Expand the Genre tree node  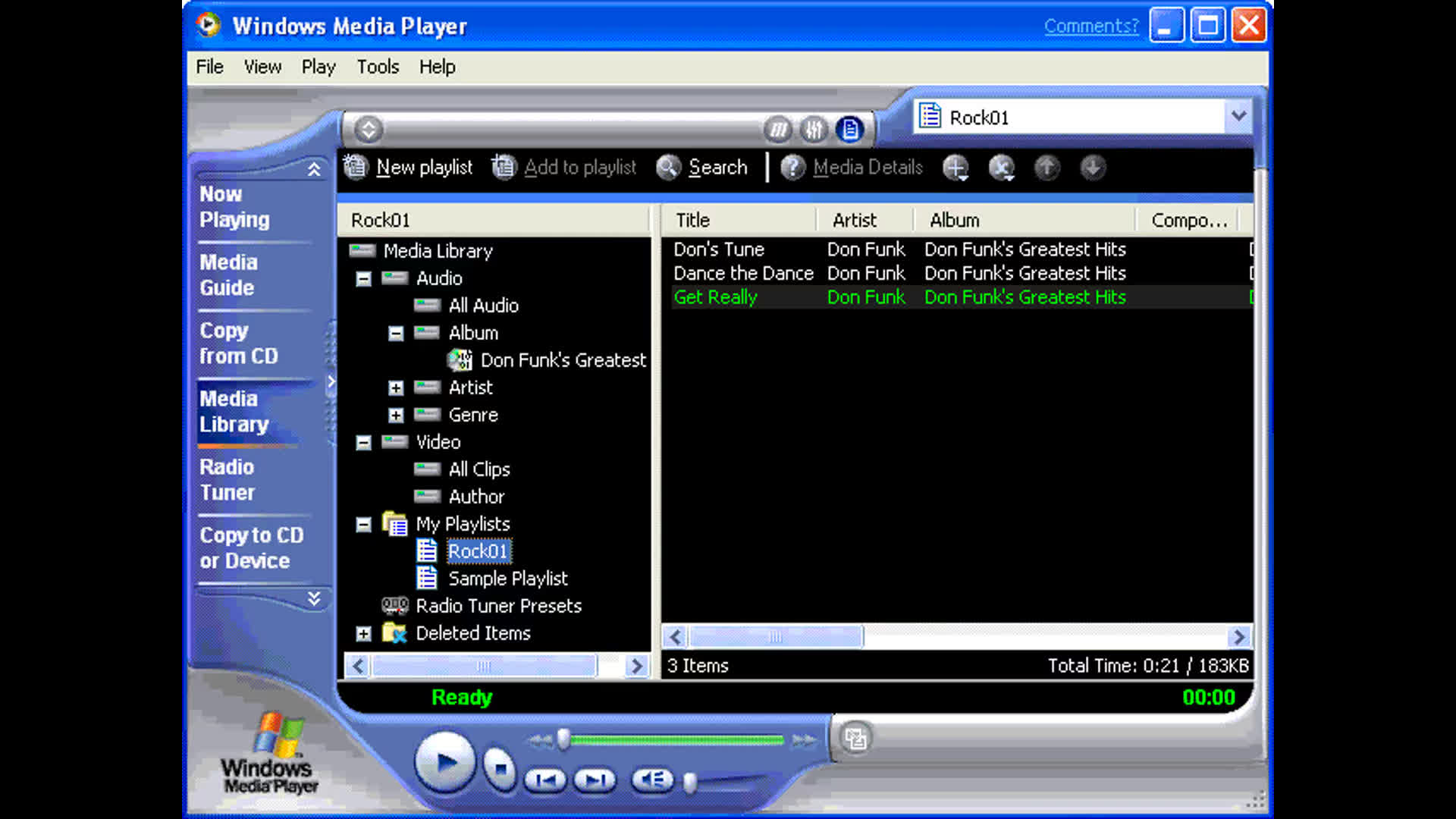click(396, 416)
